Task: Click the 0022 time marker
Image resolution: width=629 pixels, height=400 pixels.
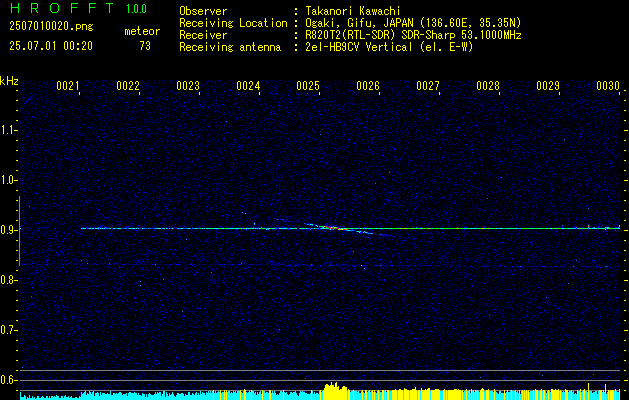Action: coord(128,86)
